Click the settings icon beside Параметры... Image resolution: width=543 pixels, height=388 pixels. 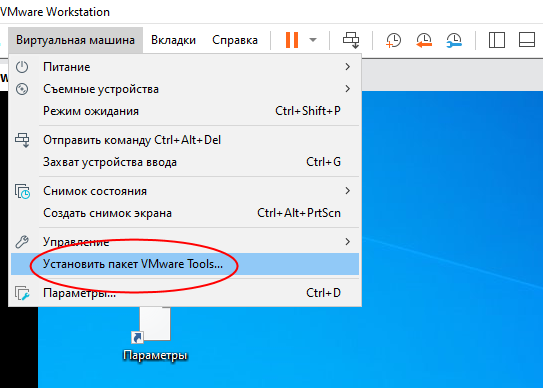click(22, 293)
